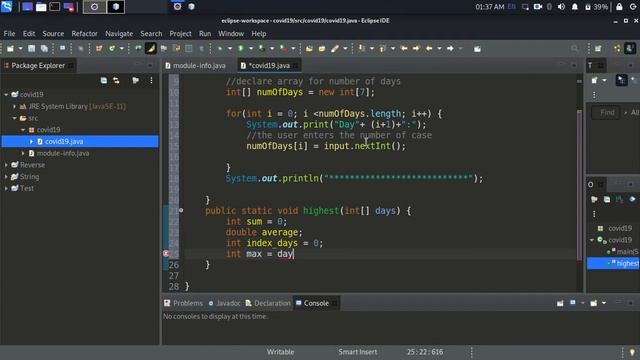Open the Source menu
The image size is (640, 360).
[x=53, y=33]
